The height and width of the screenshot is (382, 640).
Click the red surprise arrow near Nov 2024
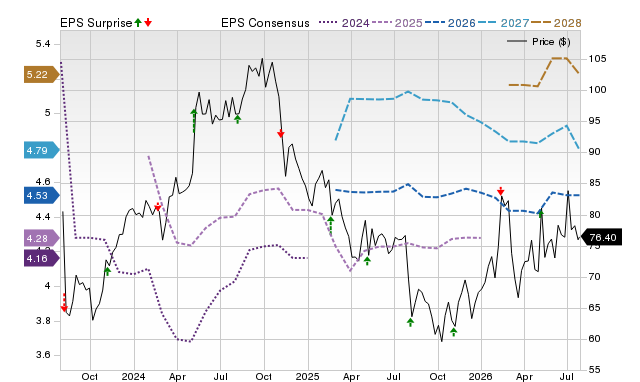coord(281,133)
